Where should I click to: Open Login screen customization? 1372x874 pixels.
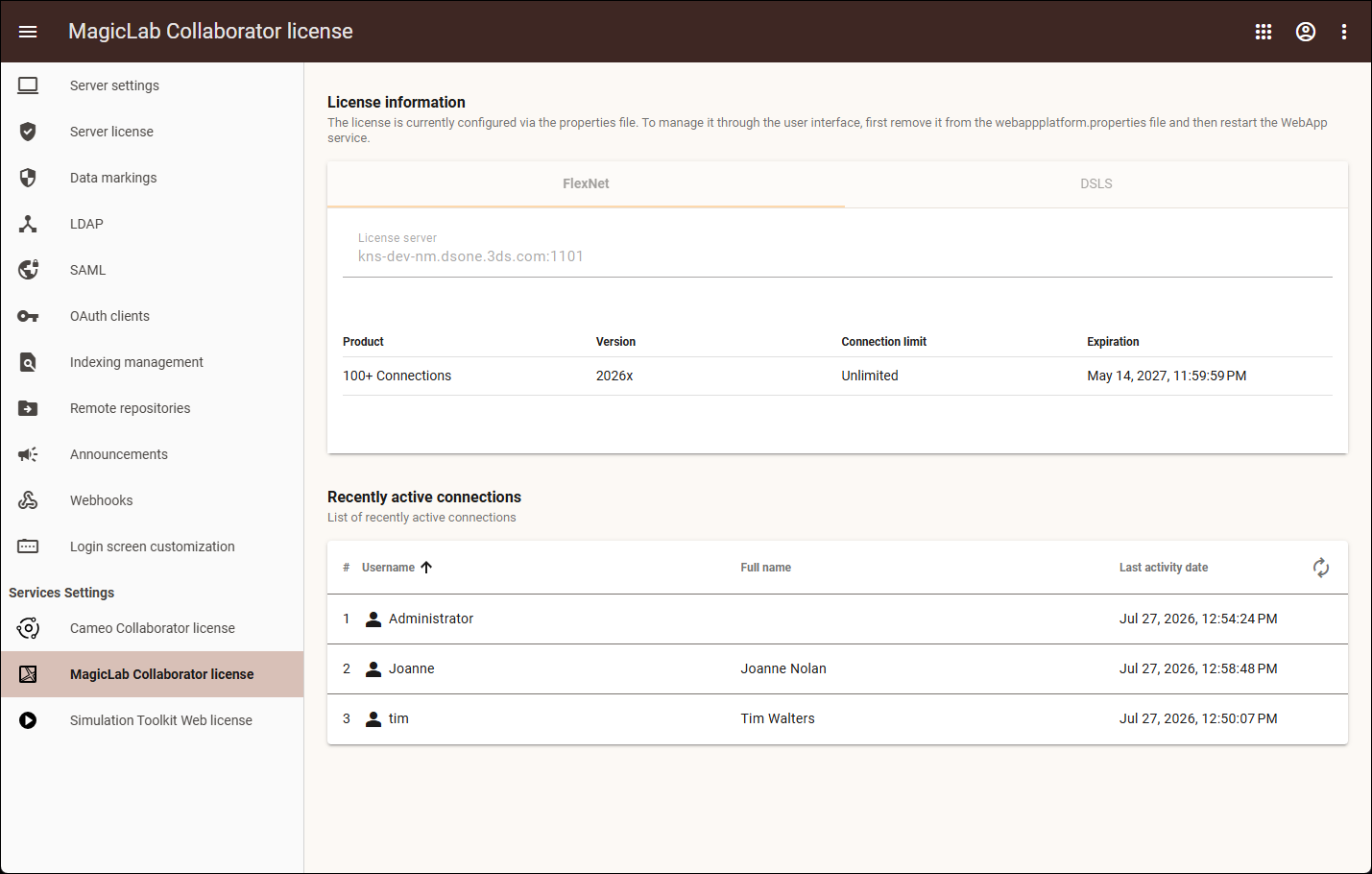152,546
